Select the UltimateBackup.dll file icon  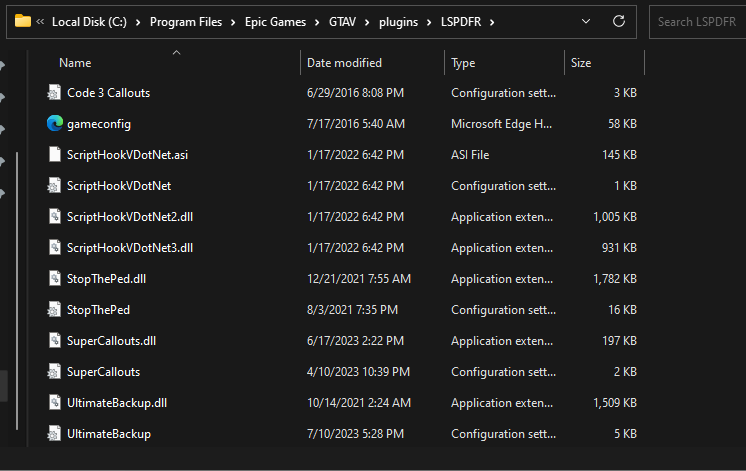(55, 403)
